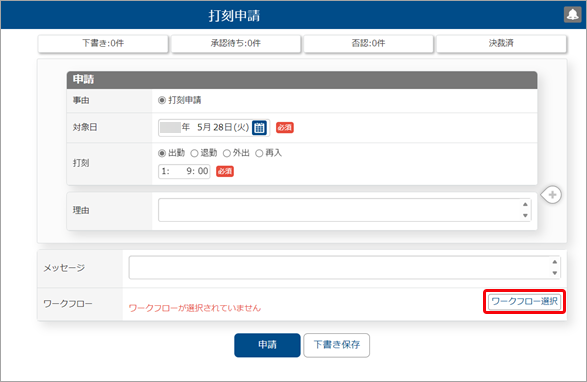Click the 申請 section header

[x=302, y=80]
